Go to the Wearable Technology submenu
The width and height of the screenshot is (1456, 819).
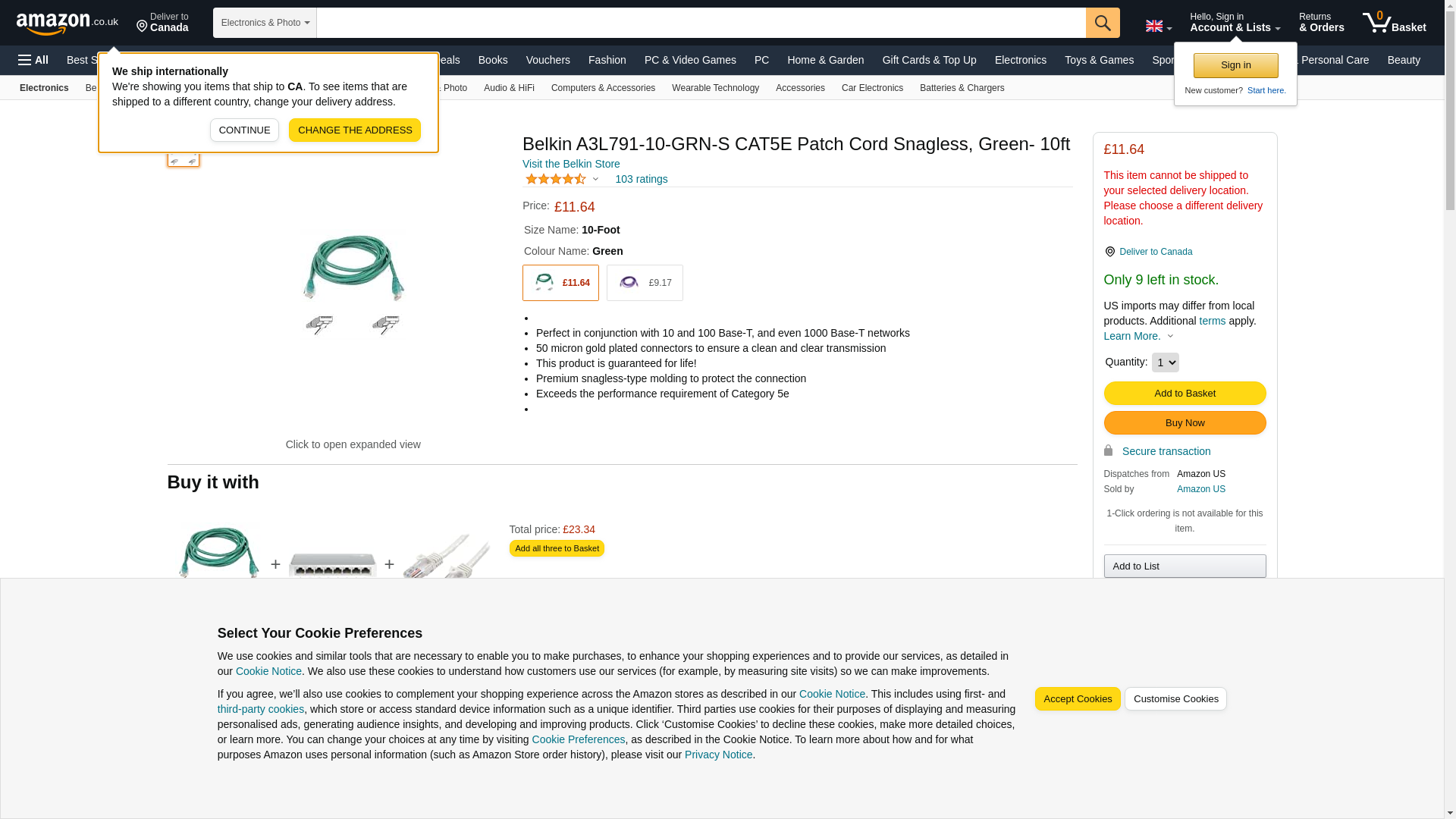coord(714,88)
